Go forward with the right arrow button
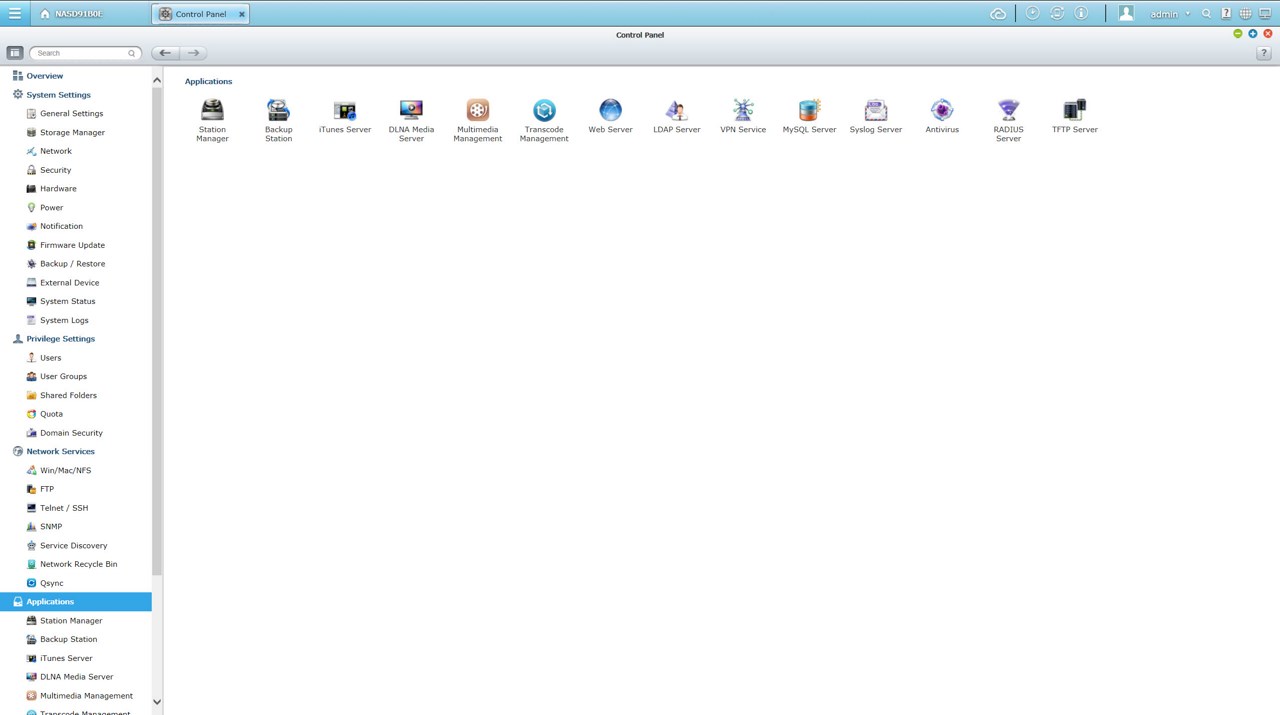1280x715 pixels. pyautogui.click(x=193, y=53)
